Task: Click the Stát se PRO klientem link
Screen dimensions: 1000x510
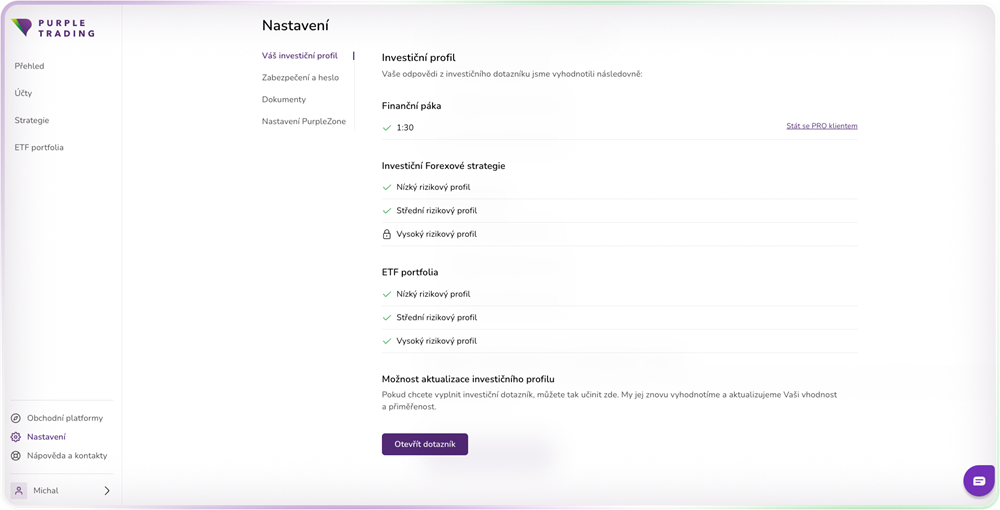Action: coord(821,126)
